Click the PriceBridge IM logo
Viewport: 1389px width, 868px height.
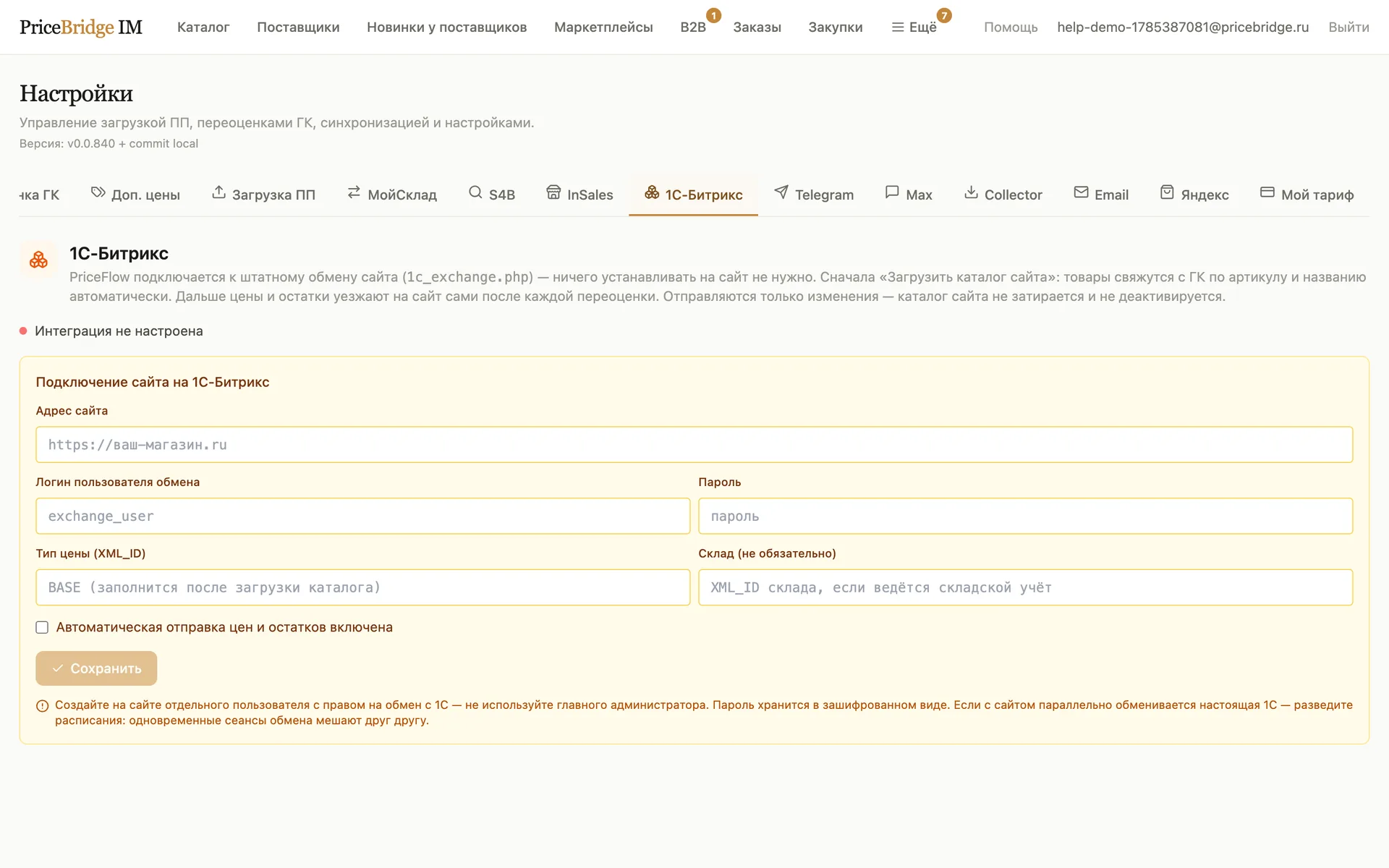click(x=81, y=27)
